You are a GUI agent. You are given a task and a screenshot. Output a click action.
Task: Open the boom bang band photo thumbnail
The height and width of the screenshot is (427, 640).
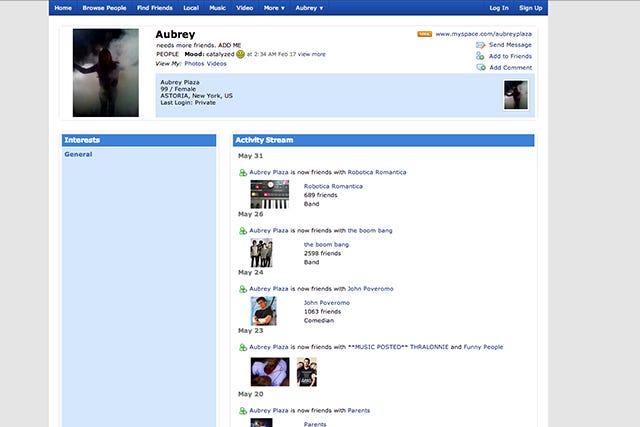point(261,253)
